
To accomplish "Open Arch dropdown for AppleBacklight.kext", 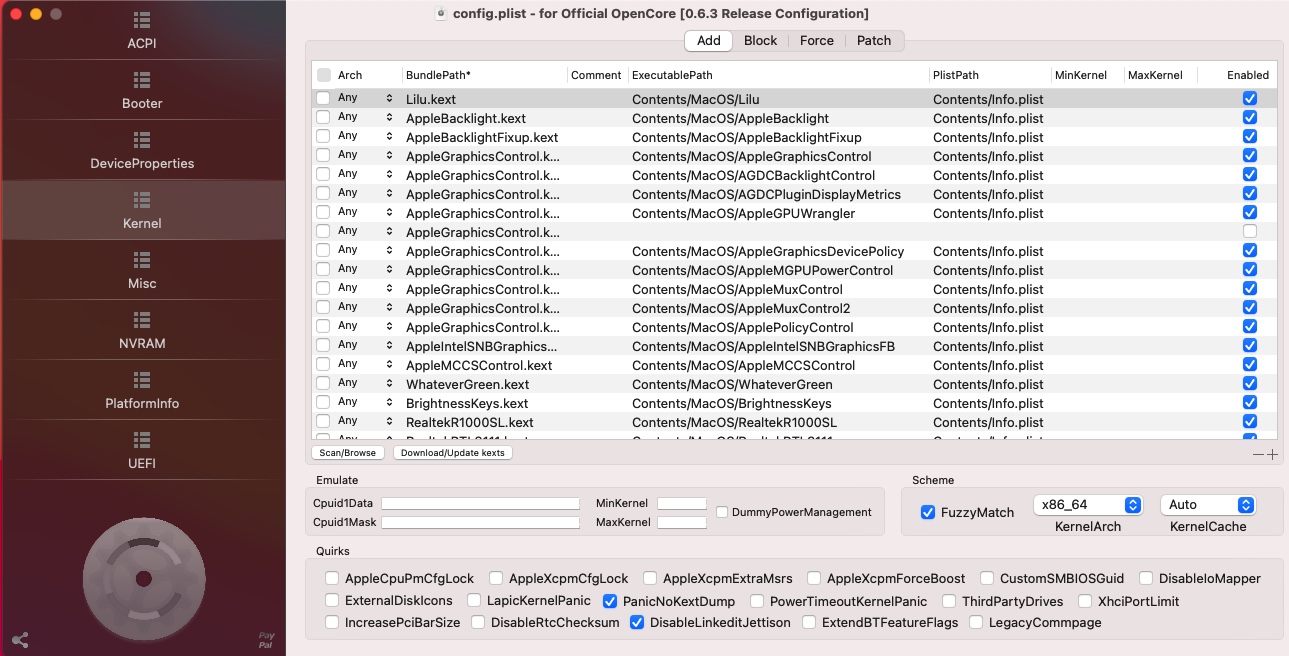I will (x=389, y=118).
